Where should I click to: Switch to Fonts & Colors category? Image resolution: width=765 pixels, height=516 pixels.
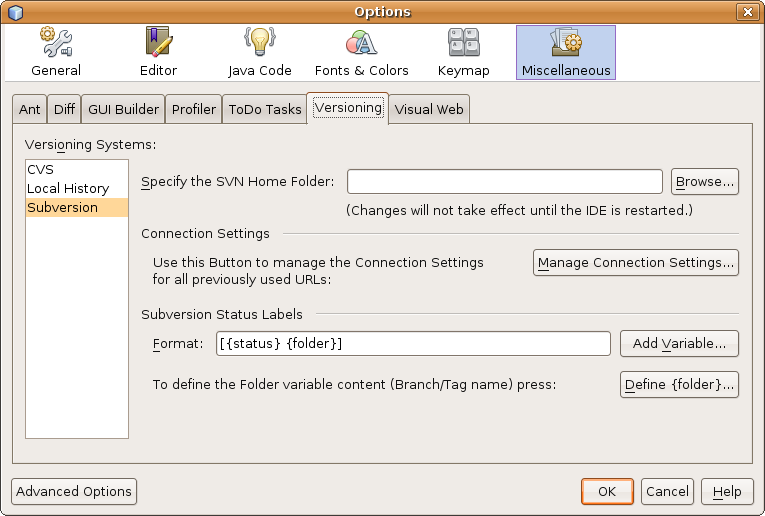[361, 52]
